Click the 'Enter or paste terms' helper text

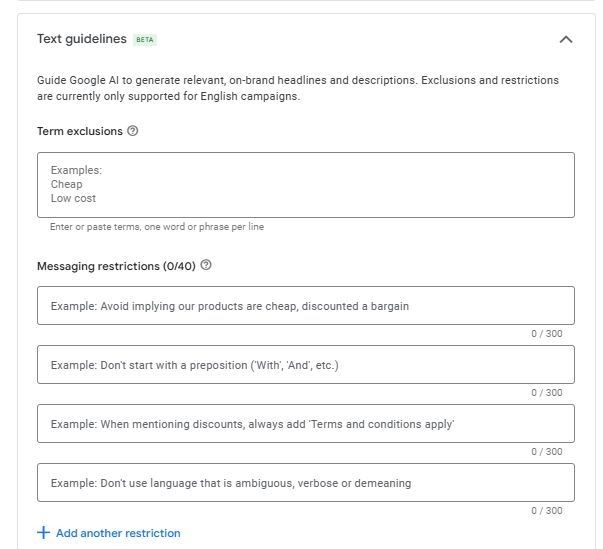[157, 227]
